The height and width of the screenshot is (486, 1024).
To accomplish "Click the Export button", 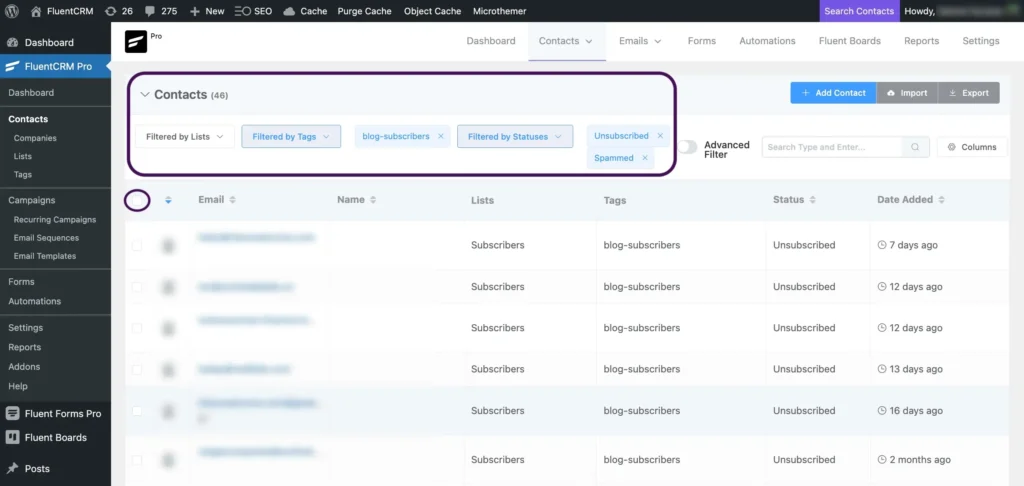I will 968,93.
